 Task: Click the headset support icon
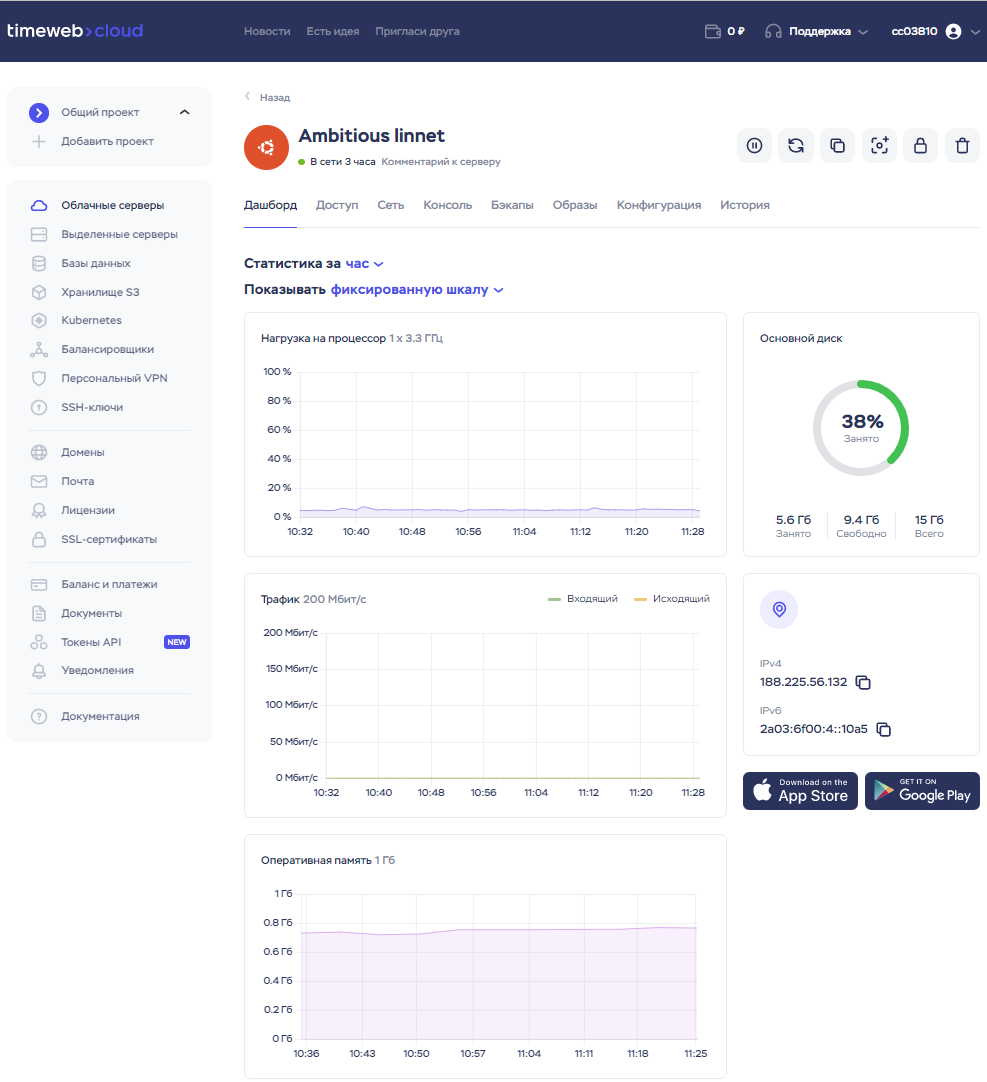[x=773, y=31]
